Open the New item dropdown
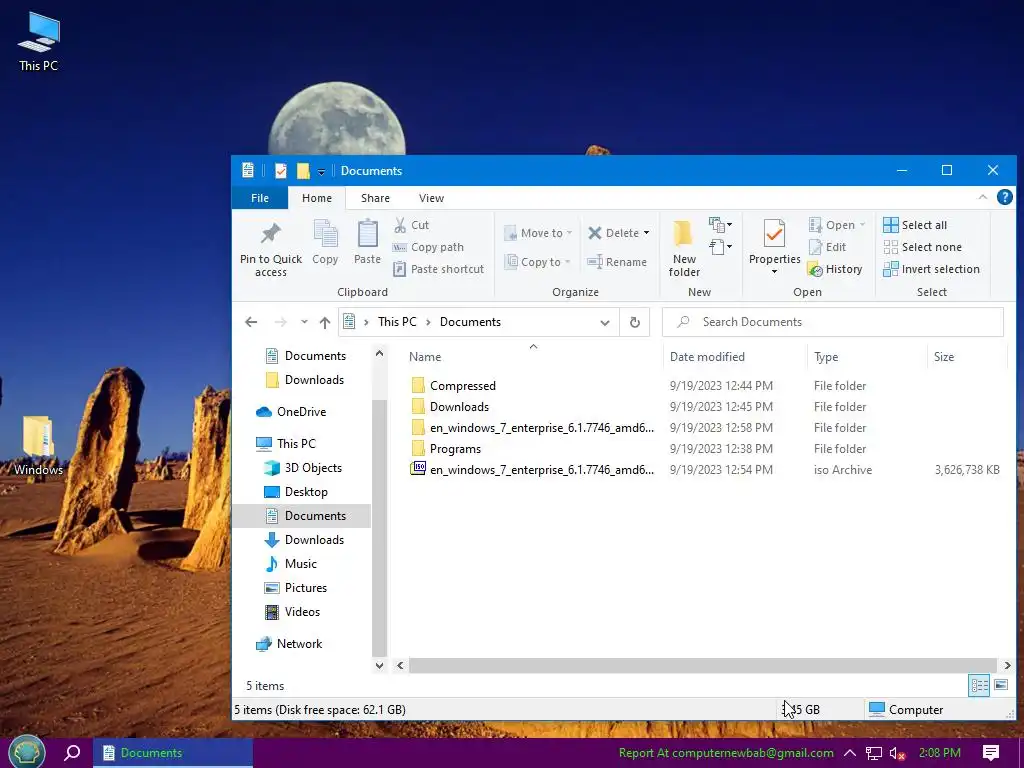The width and height of the screenshot is (1024, 768). tap(720, 225)
